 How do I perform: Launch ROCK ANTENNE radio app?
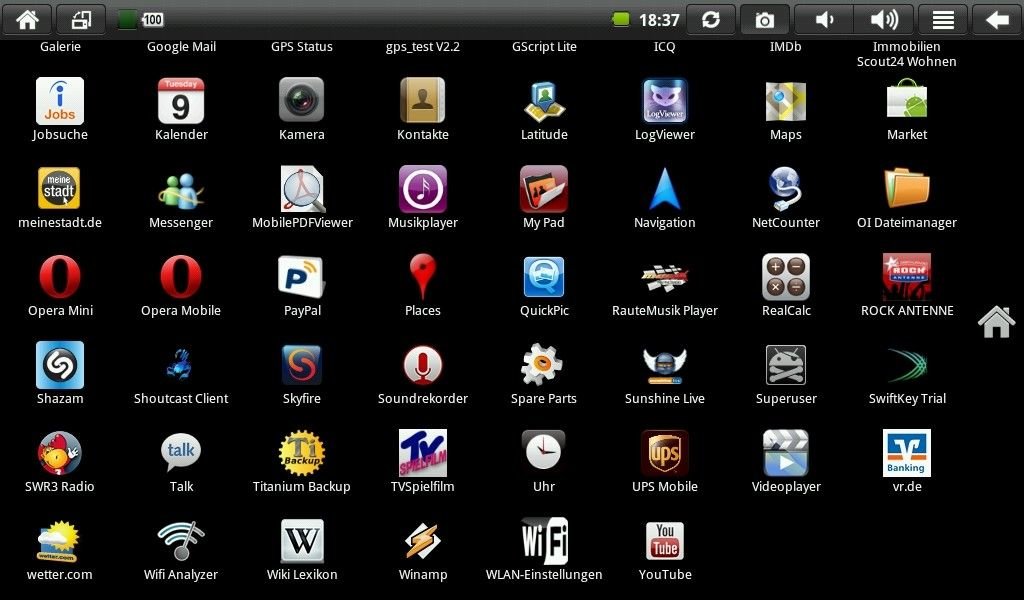907,285
